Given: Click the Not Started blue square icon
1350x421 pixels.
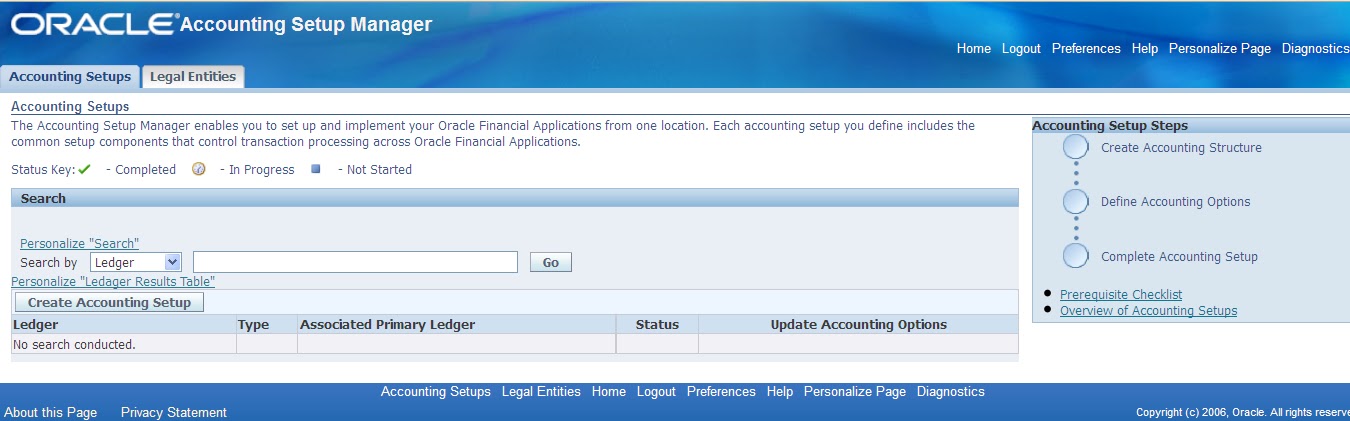Looking at the screenshot, I should click(316, 169).
